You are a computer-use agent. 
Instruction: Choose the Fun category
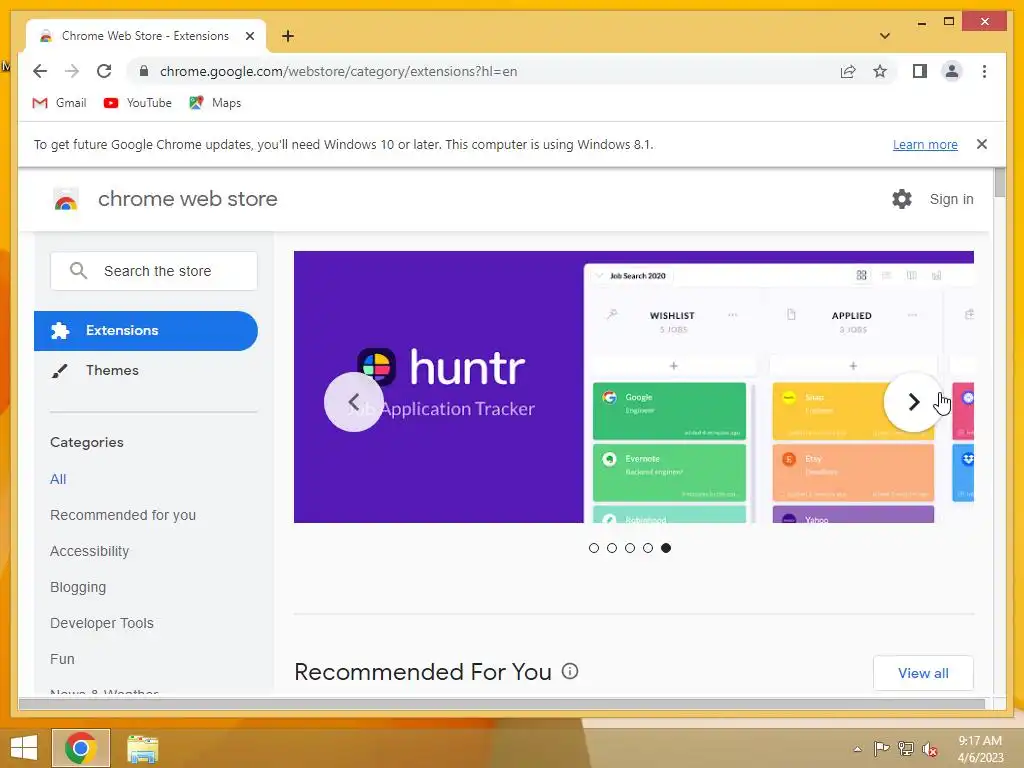pos(62,658)
